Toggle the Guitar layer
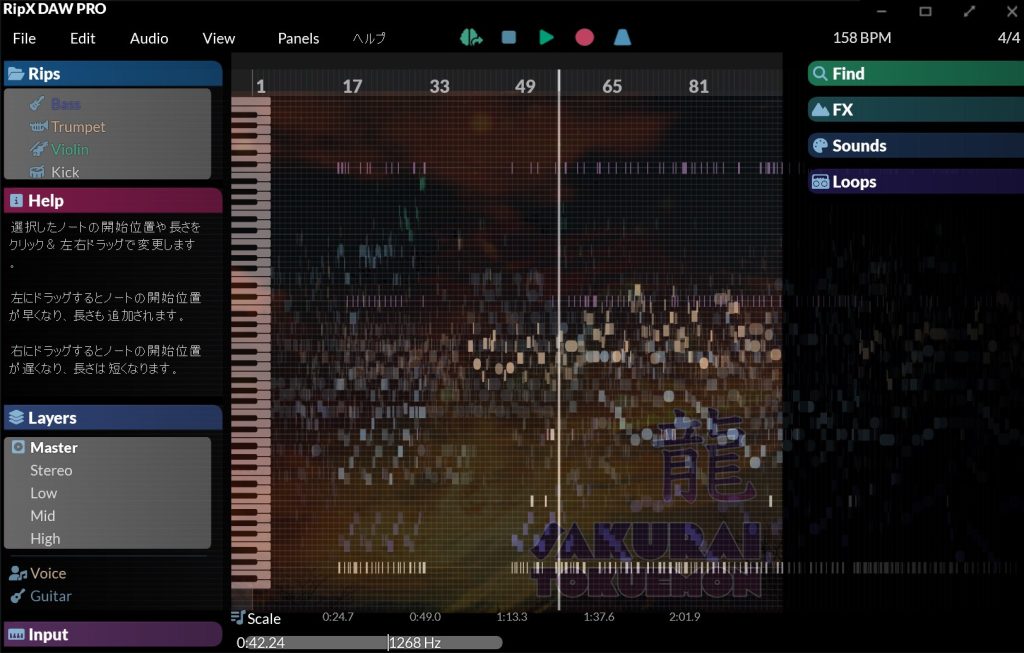The width and height of the screenshot is (1024, 653). (x=50, y=596)
